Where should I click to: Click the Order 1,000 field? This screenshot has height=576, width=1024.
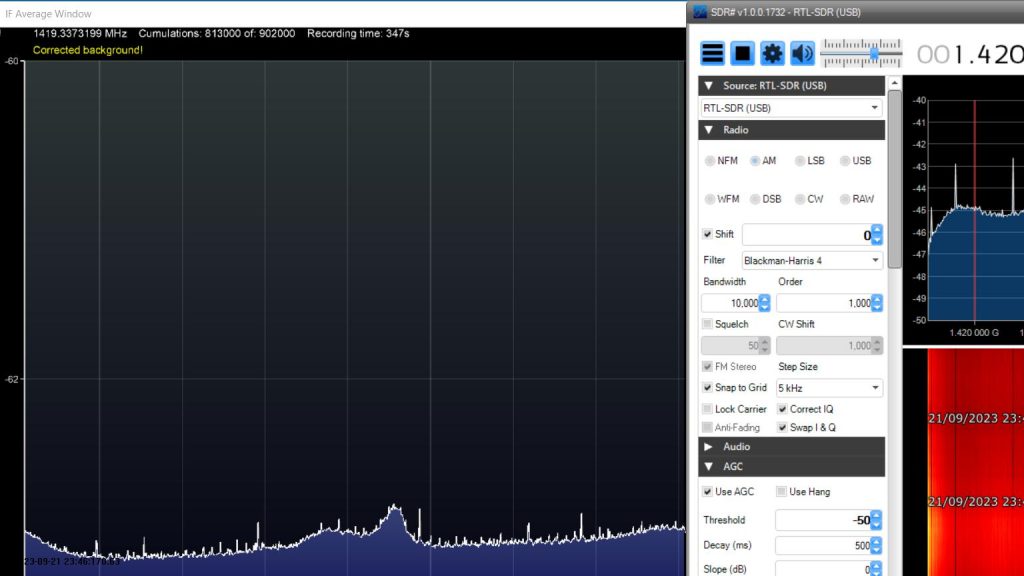[824, 303]
